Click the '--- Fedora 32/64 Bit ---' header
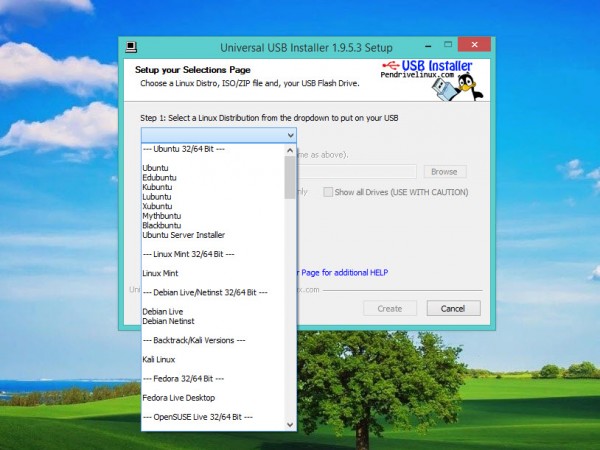Image resolution: width=600 pixels, height=450 pixels. click(x=183, y=378)
